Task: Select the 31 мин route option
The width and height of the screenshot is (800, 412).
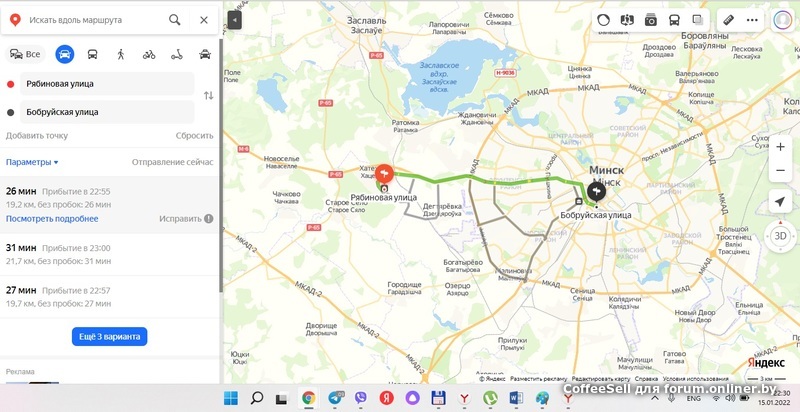Action: click(x=108, y=254)
